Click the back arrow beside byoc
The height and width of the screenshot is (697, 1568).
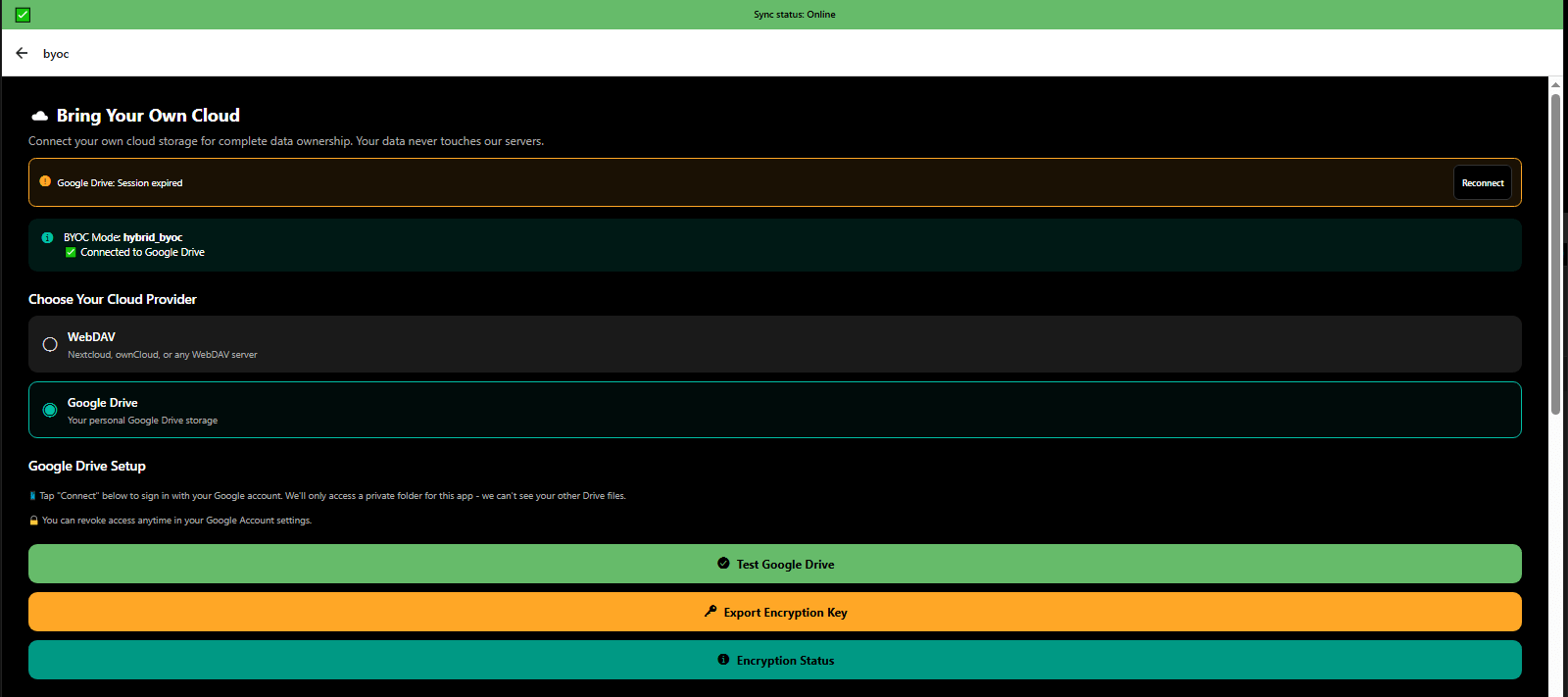coord(22,53)
